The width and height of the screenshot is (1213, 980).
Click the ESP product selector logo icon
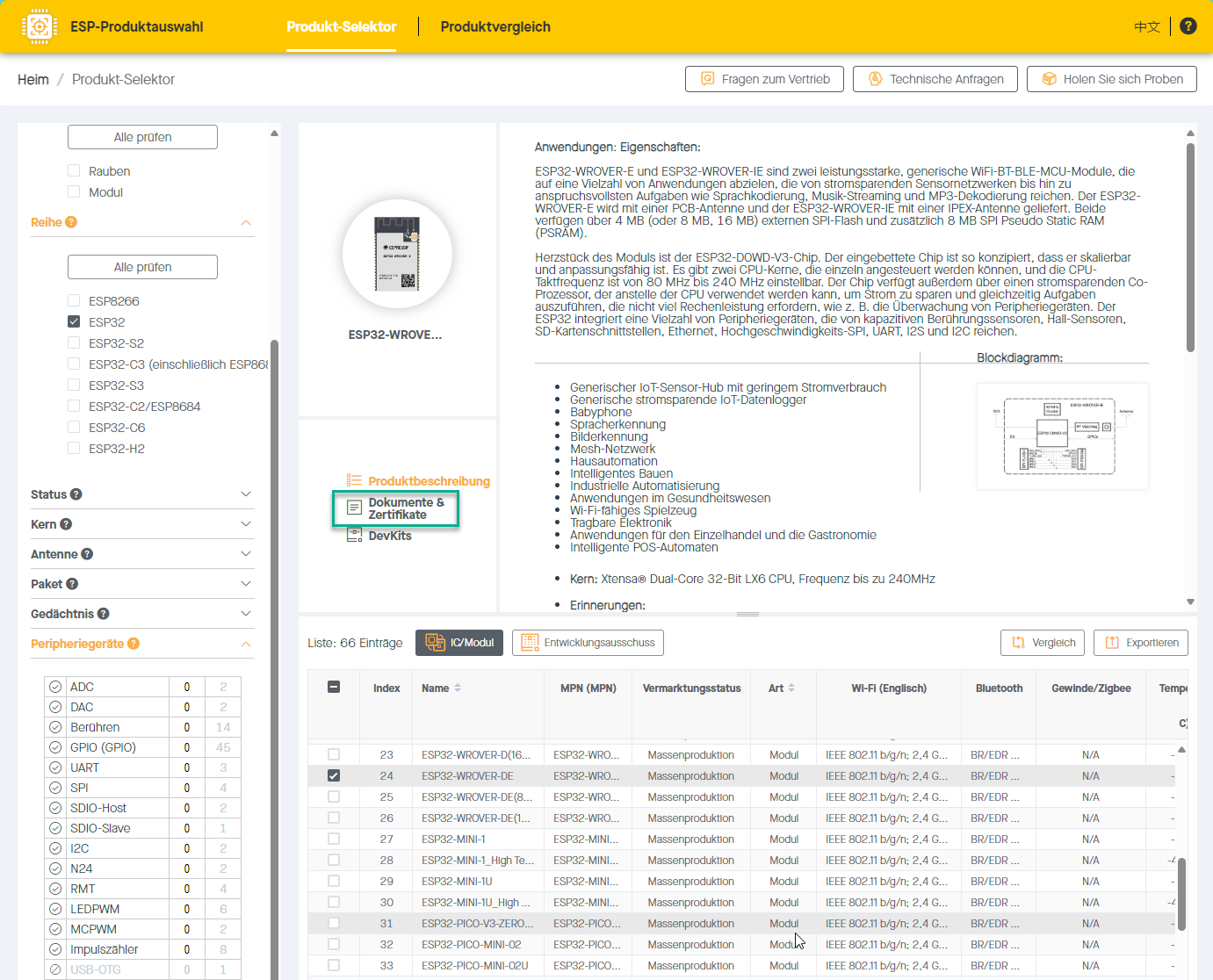40,26
